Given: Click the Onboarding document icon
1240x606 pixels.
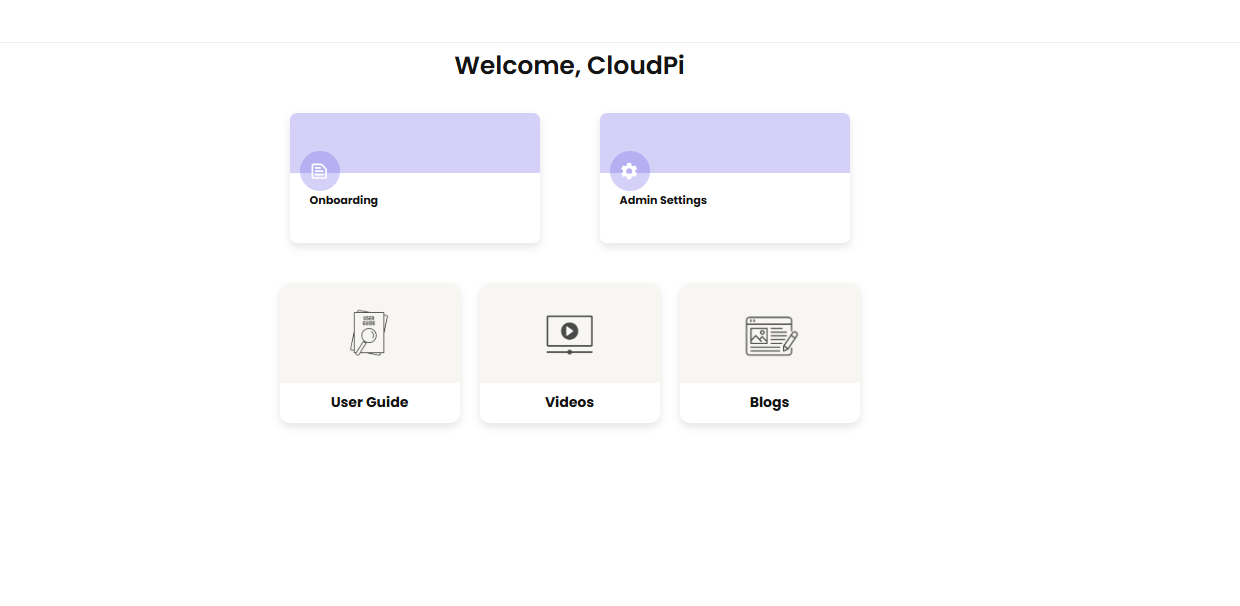Looking at the screenshot, I should [320, 171].
